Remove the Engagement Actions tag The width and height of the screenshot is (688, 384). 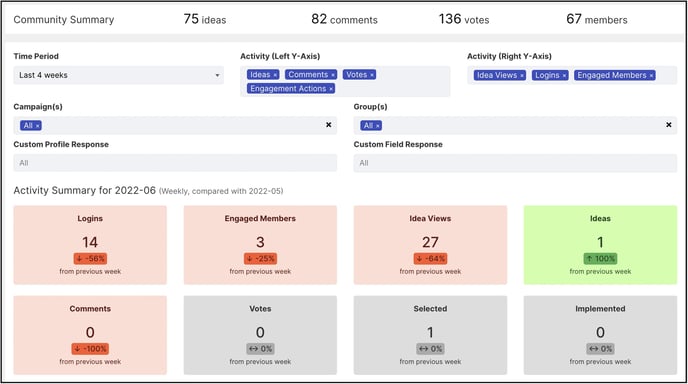331,89
